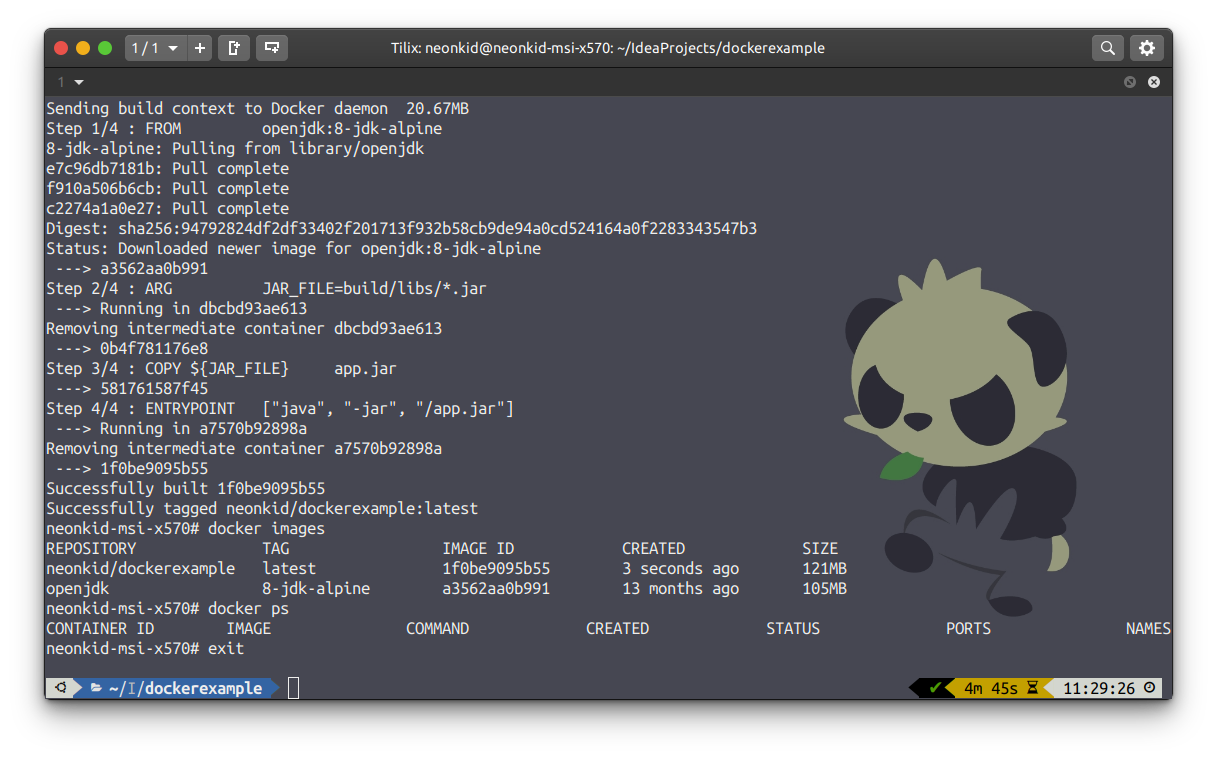The width and height of the screenshot is (1217, 760).
Task: Click the 'neonkid-msi-x570# exit' line
Action: point(145,649)
